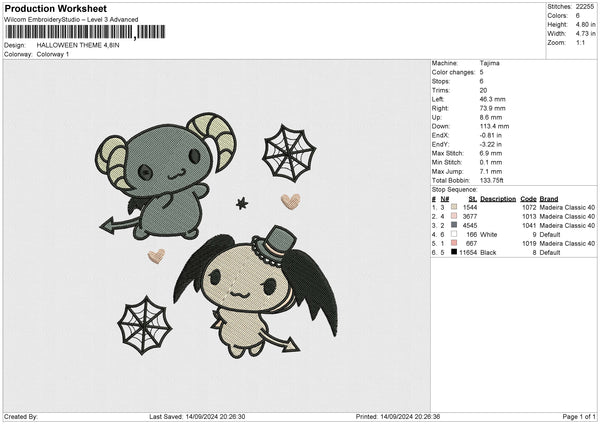Click the "N#" column header

(x=445, y=199)
